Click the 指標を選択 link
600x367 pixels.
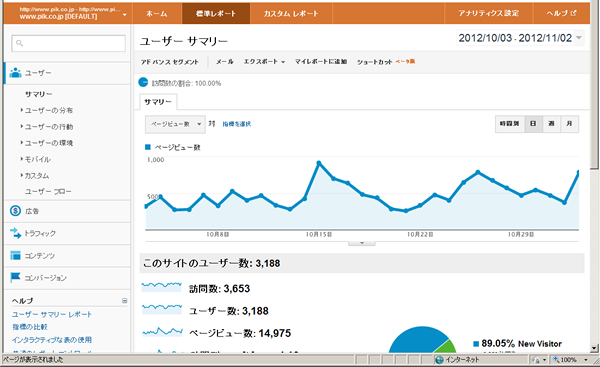point(237,124)
